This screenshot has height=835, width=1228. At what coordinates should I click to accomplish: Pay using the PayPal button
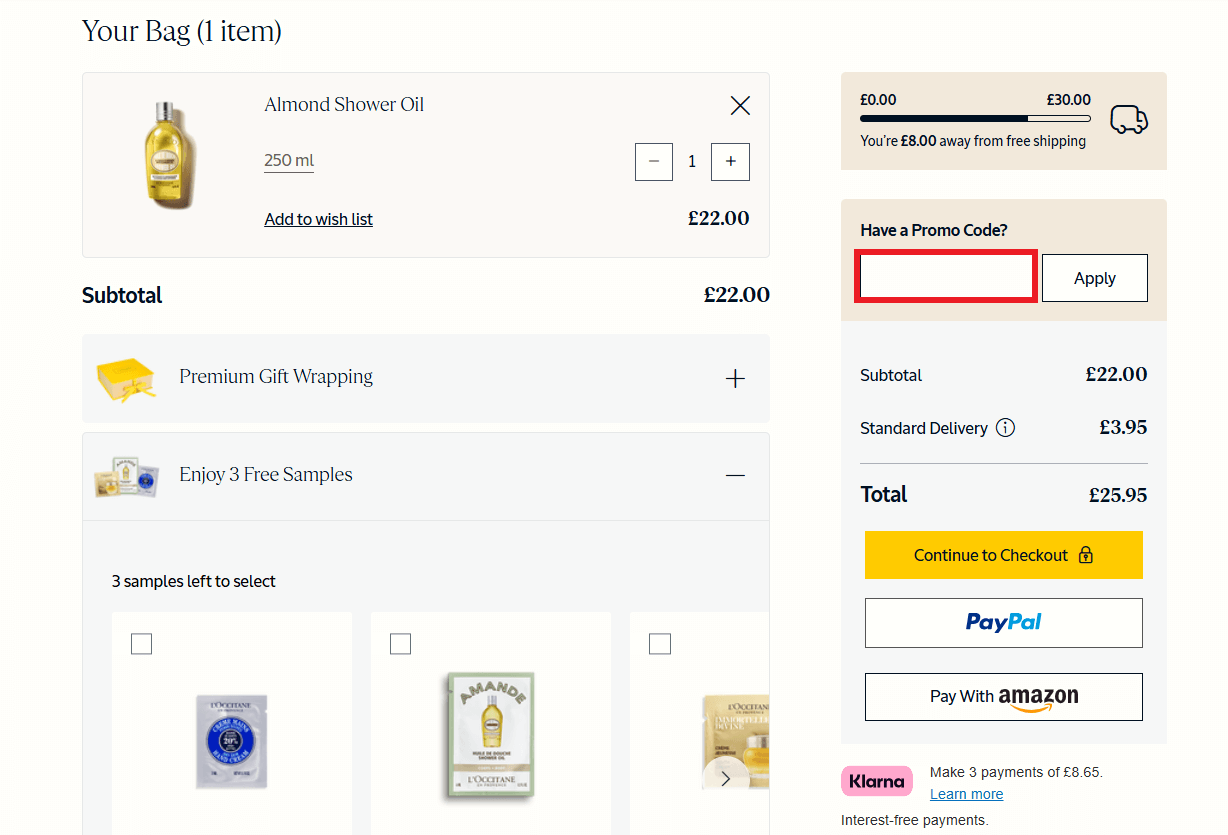[x=1004, y=623]
